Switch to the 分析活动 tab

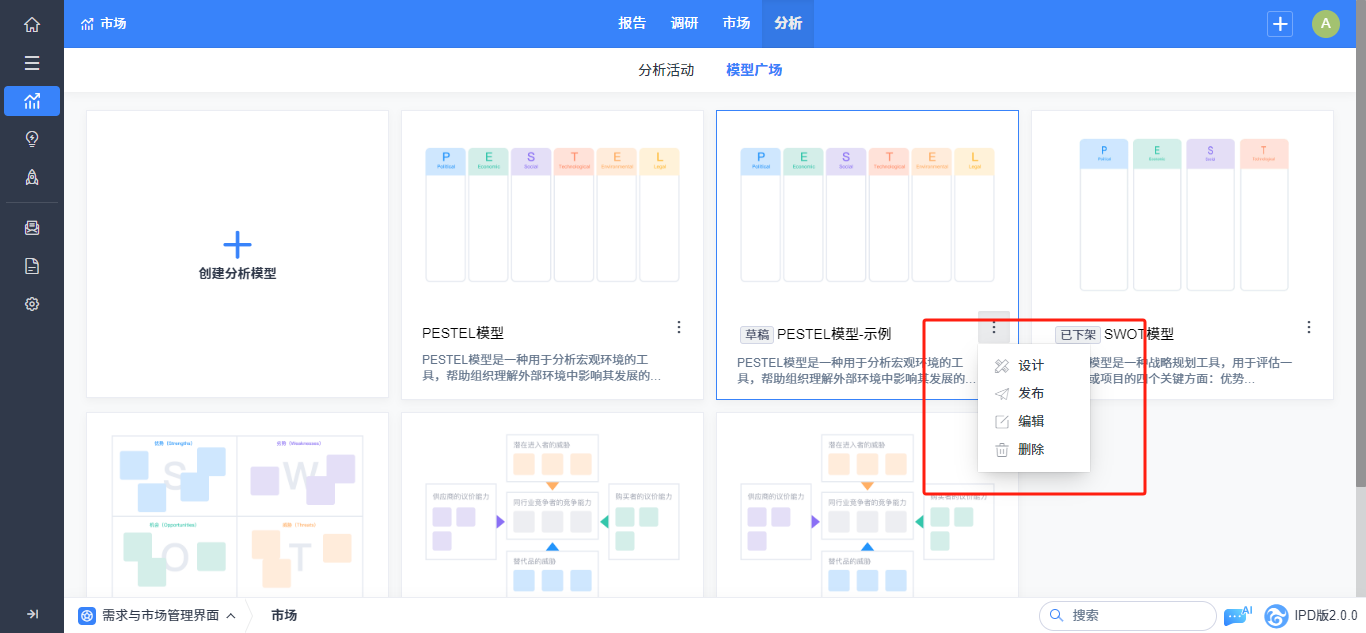tap(666, 70)
